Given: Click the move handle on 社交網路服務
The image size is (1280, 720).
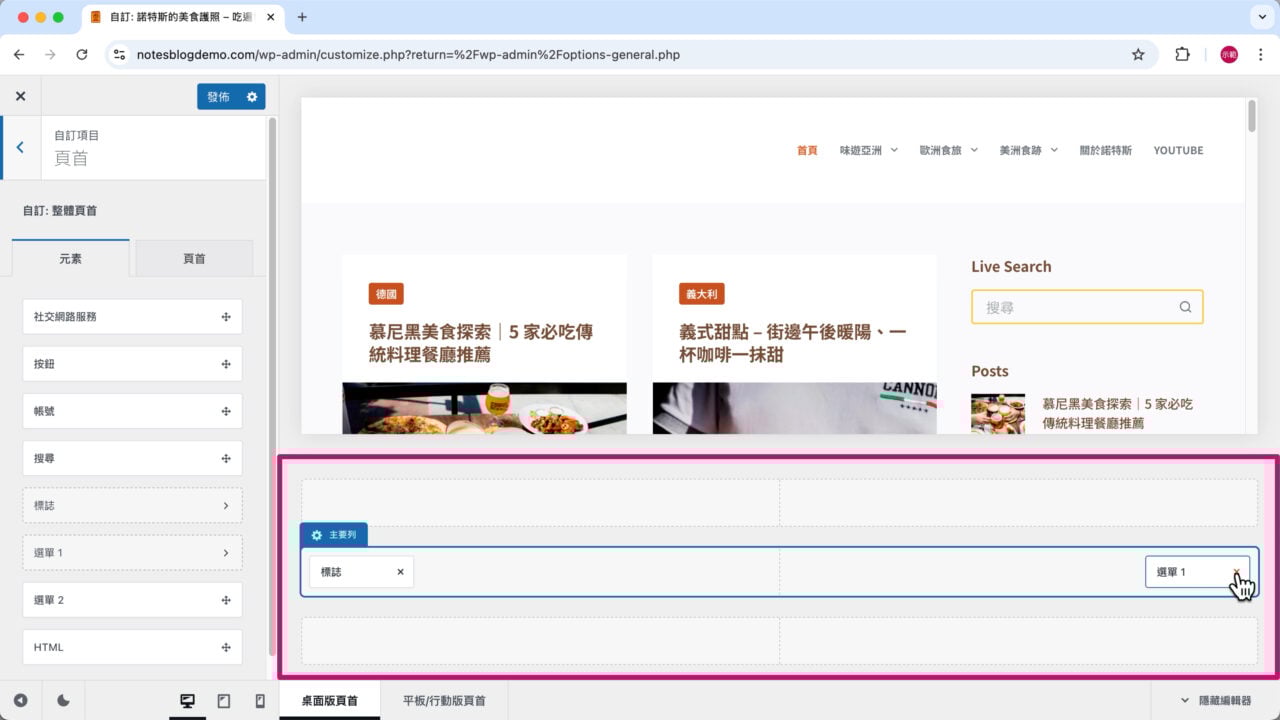Looking at the screenshot, I should point(226,317).
